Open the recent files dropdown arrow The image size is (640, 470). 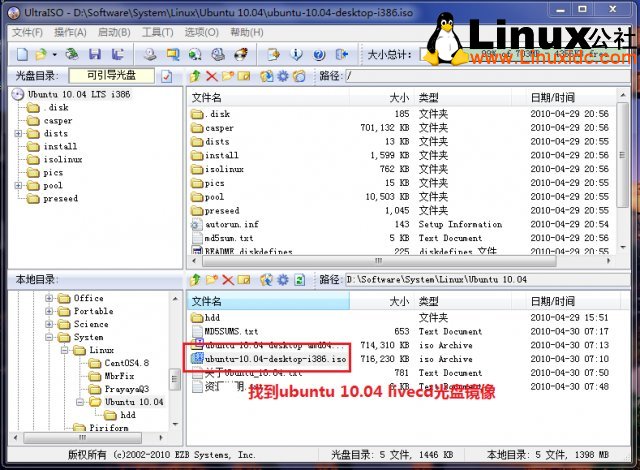click(54, 54)
